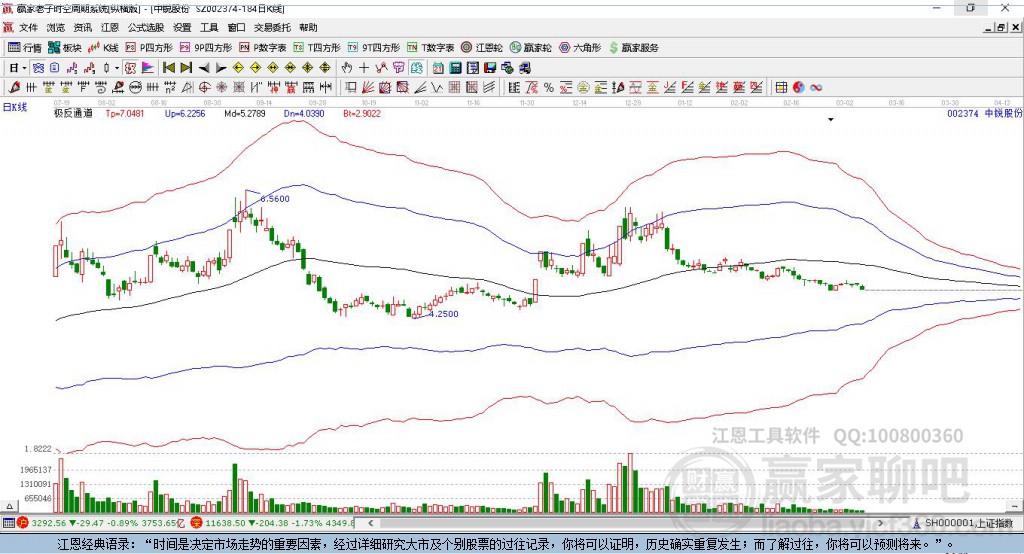Open the 帮助 menu
Viewport: 1024px width, 554px height.
click(x=308, y=27)
